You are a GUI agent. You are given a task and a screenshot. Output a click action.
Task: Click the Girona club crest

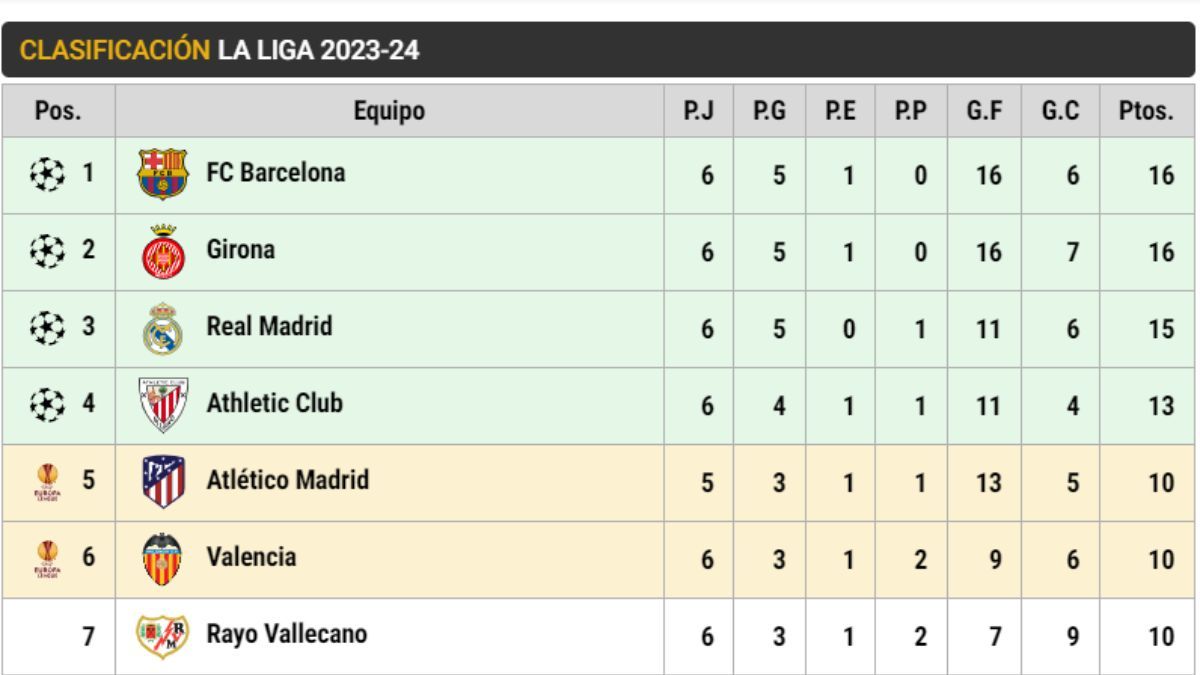point(162,252)
